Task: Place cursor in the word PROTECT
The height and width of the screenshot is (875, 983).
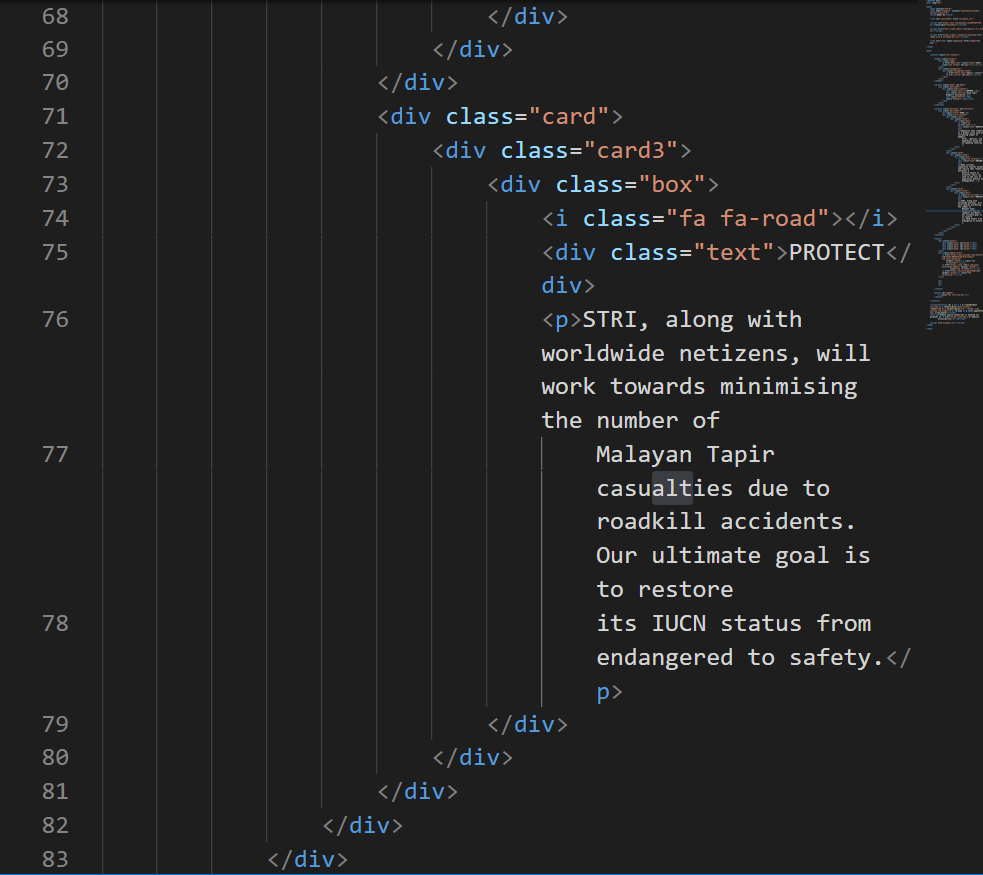Action: pyautogui.click(x=837, y=252)
